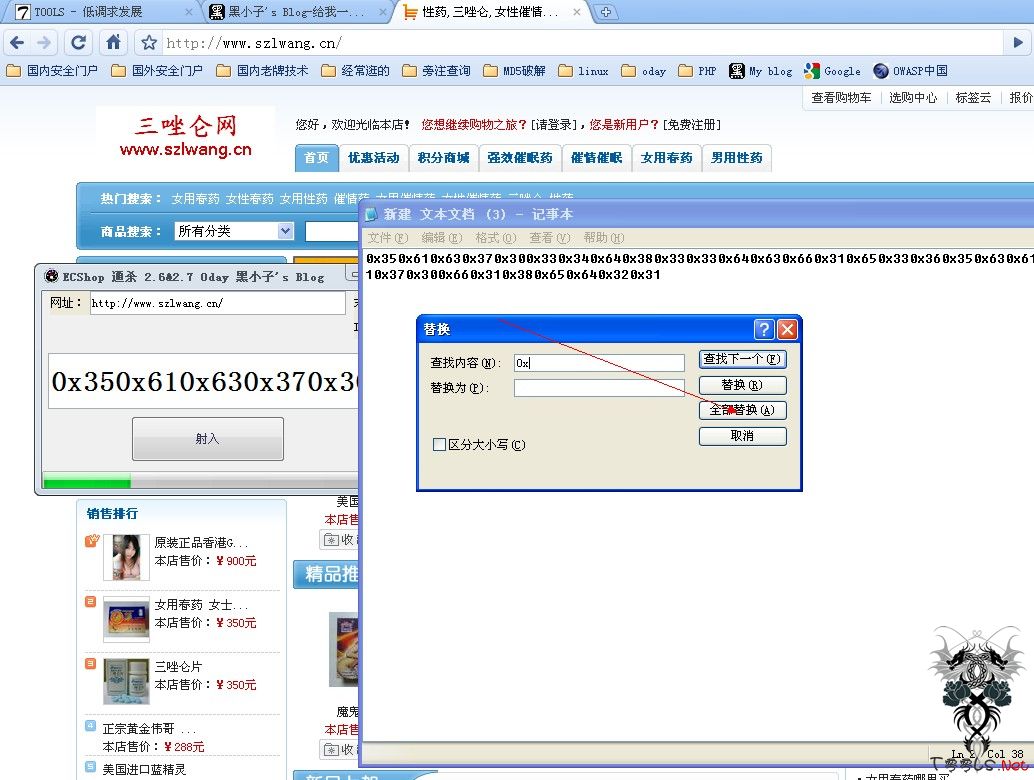The height and width of the screenshot is (780, 1034).
Task: Click the browser address bar
Action: point(580,43)
